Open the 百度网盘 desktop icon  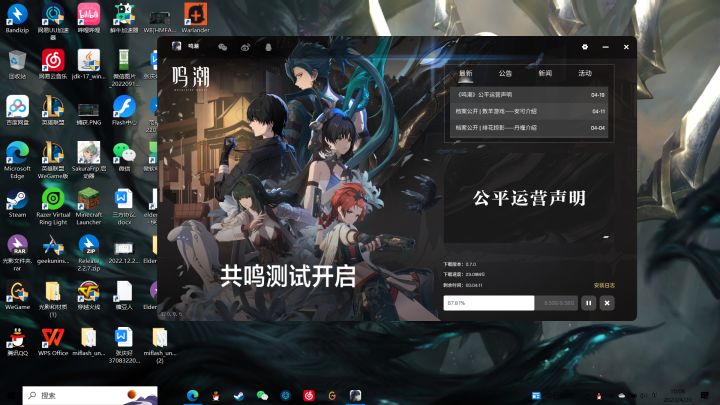click(x=17, y=110)
